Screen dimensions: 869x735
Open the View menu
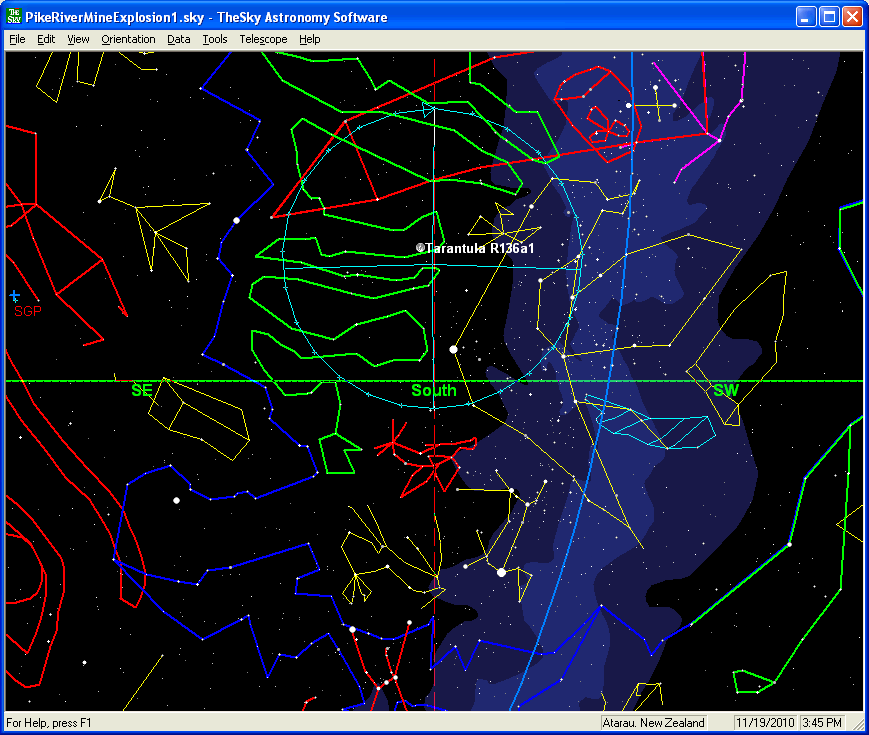78,39
